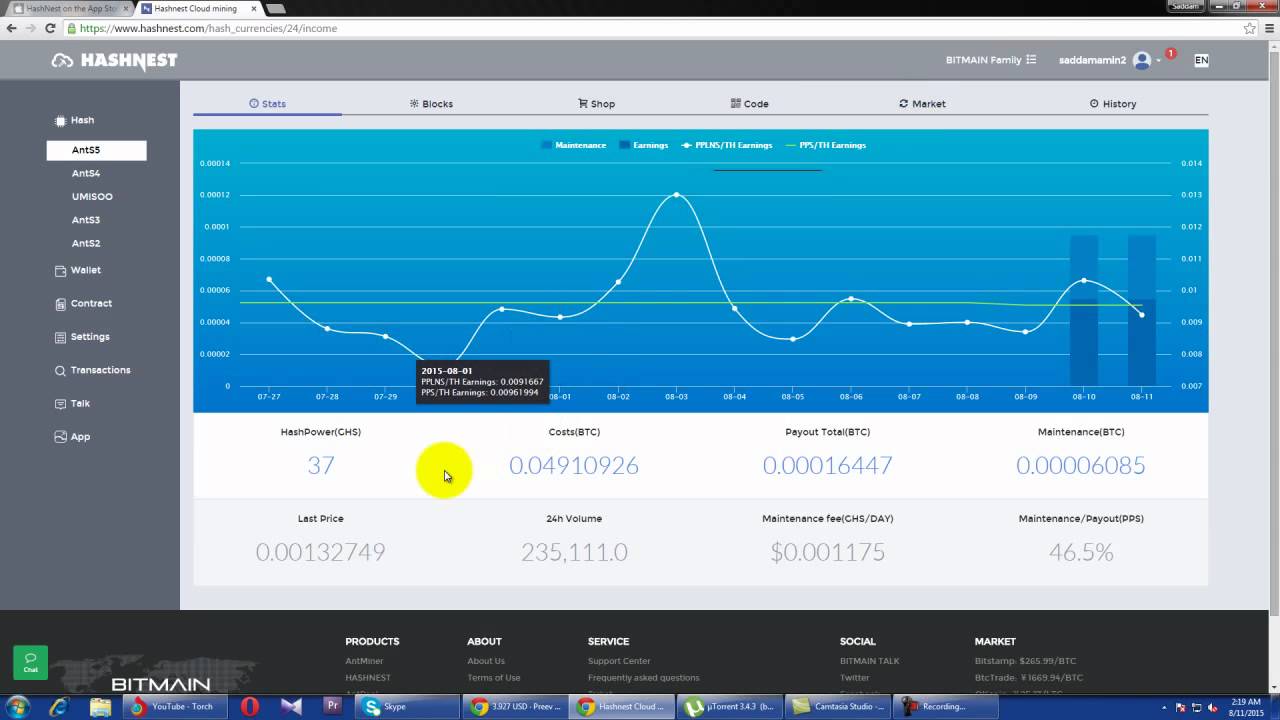1280x720 pixels.
Task: Open the Terms of Use link
Action: (x=494, y=678)
